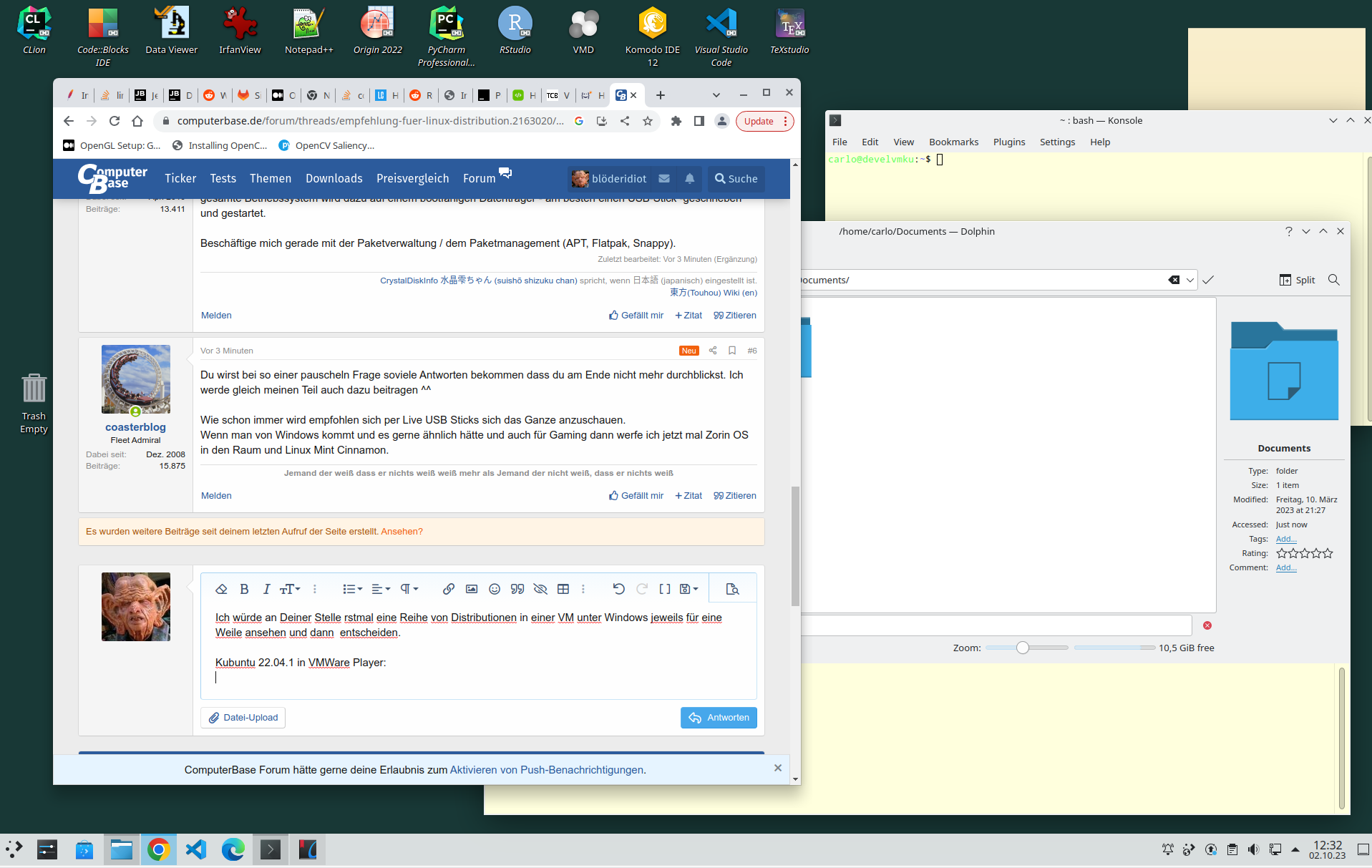Click the Documents folder preview in Dolphin
Screen dimensions: 1372x868
pyautogui.click(x=1284, y=371)
